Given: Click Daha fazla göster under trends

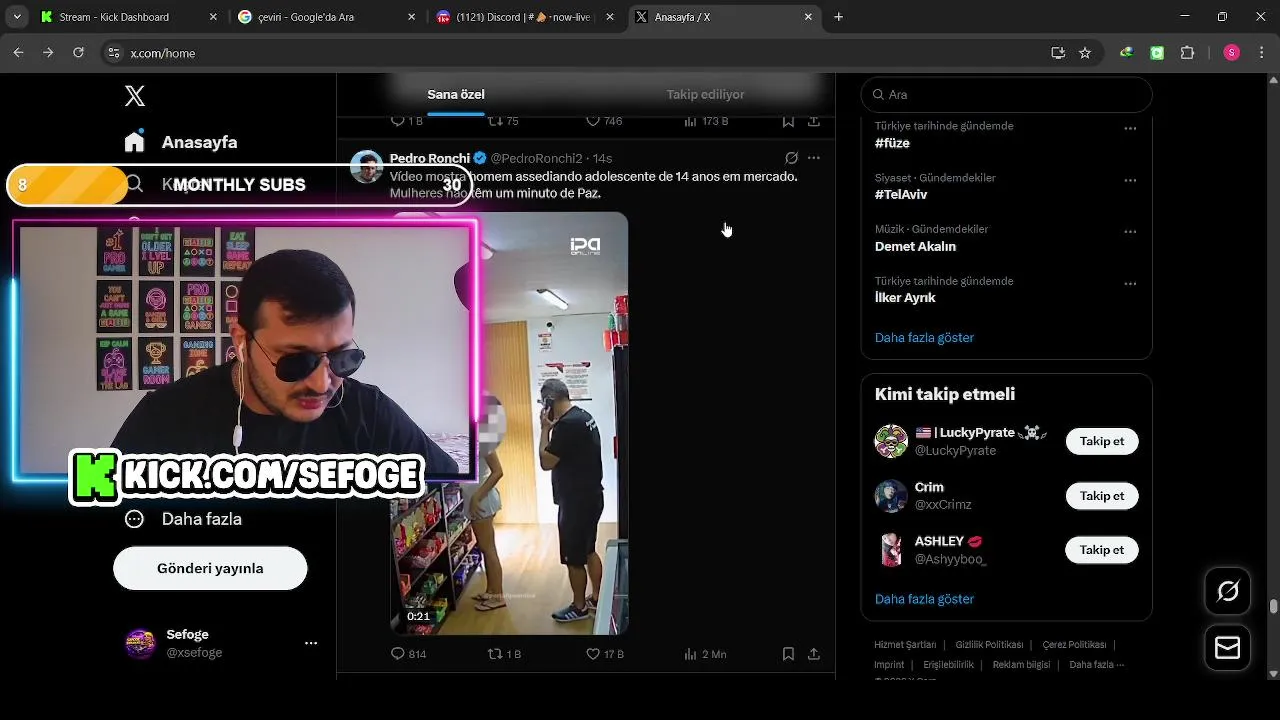Looking at the screenshot, I should point(924,338).
